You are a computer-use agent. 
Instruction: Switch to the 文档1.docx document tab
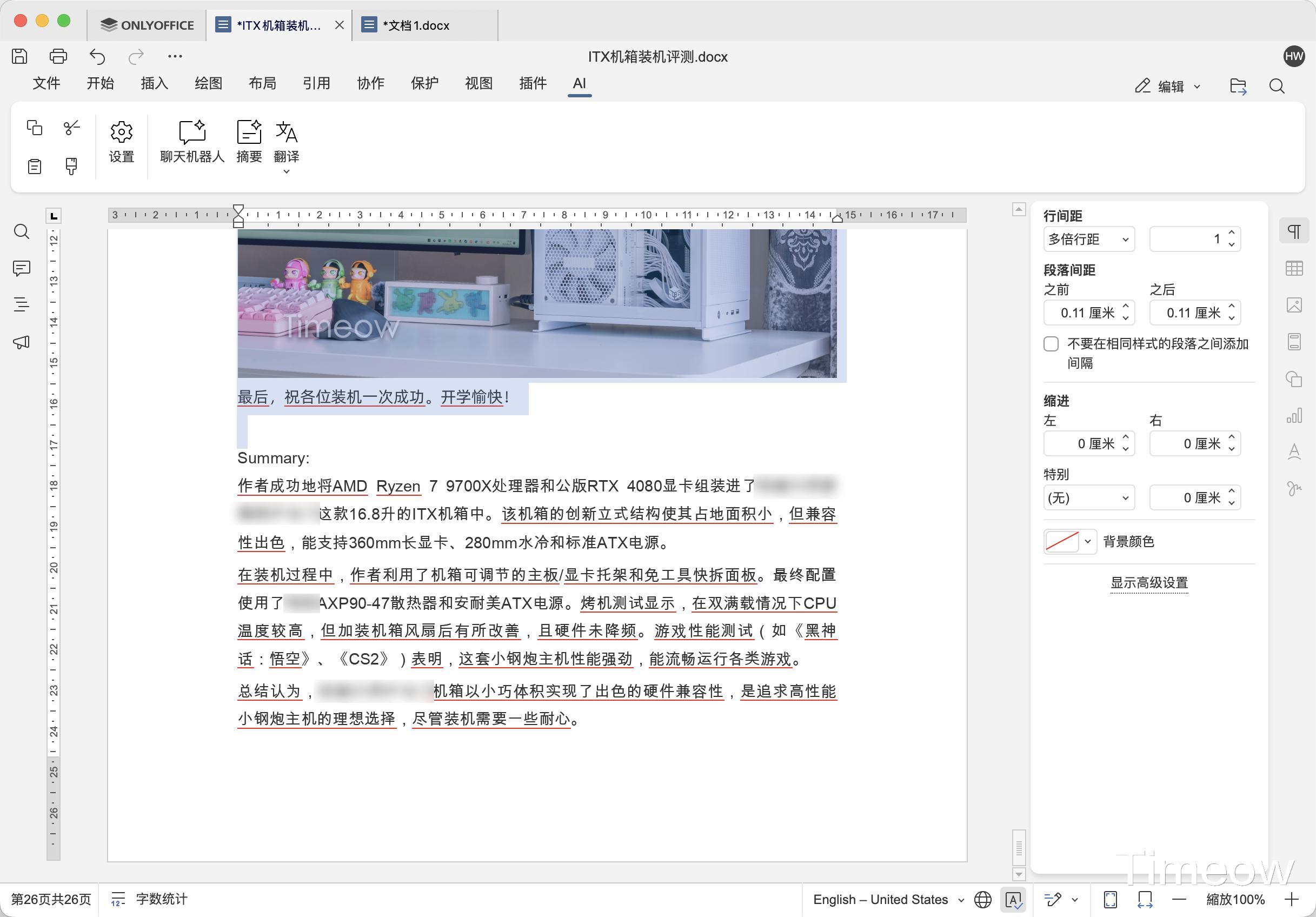[x=416, y=25]
